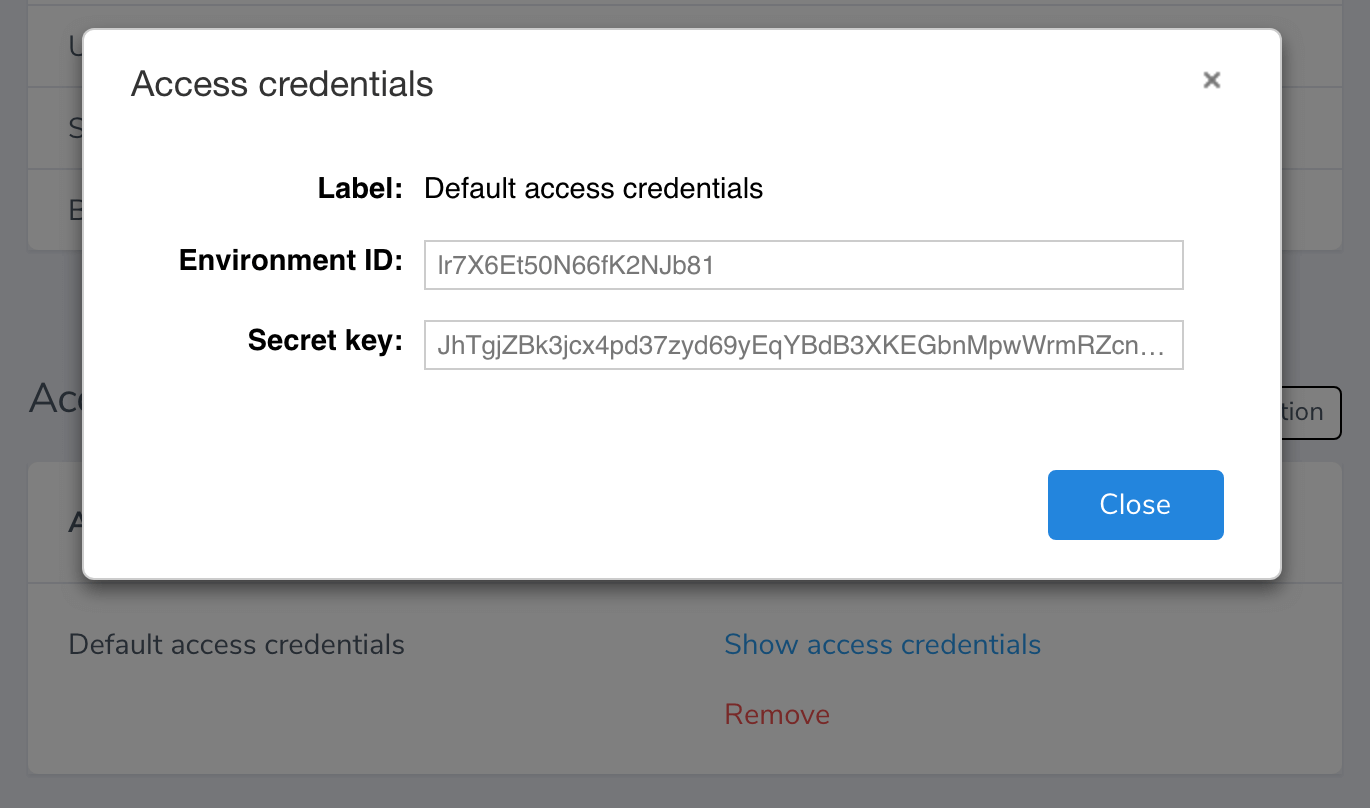
Task: Open the Show access credentials link
Action: [x=882, y=644]
